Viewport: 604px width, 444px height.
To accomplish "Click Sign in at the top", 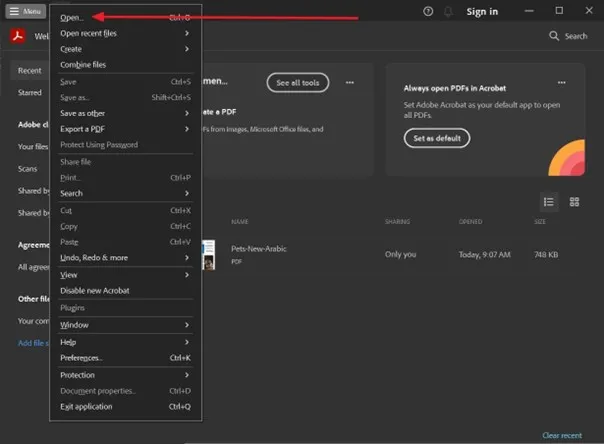I will pos(482,11).
